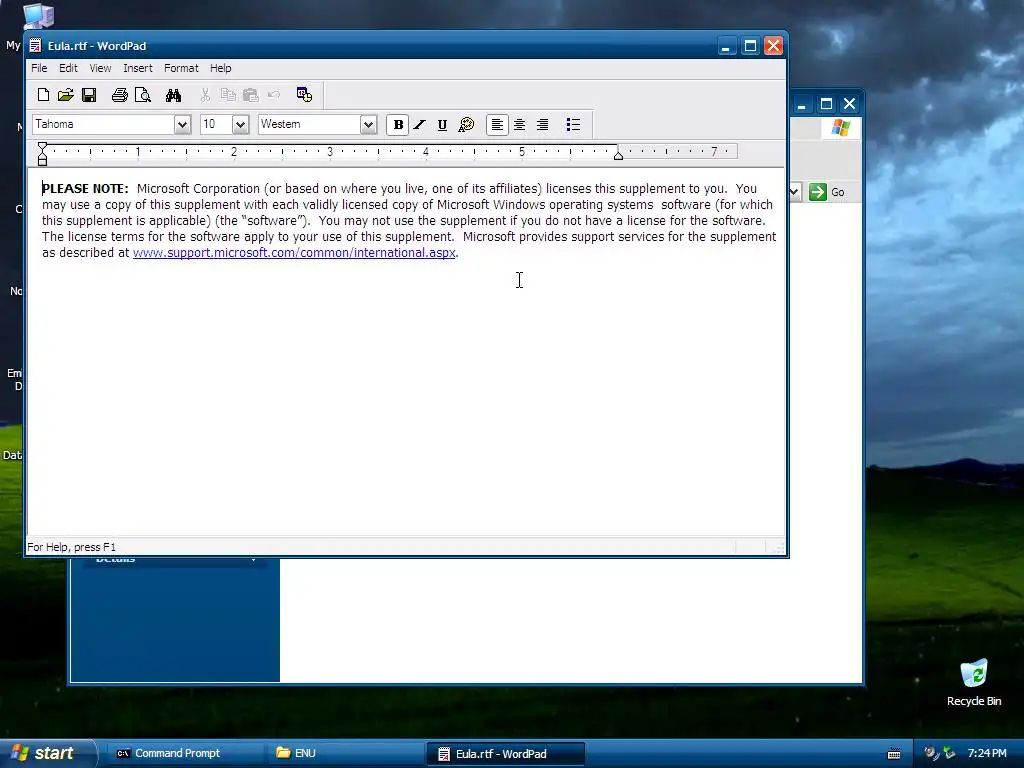
Task: Click the Find binoculars icon
Action: [173, 95]
